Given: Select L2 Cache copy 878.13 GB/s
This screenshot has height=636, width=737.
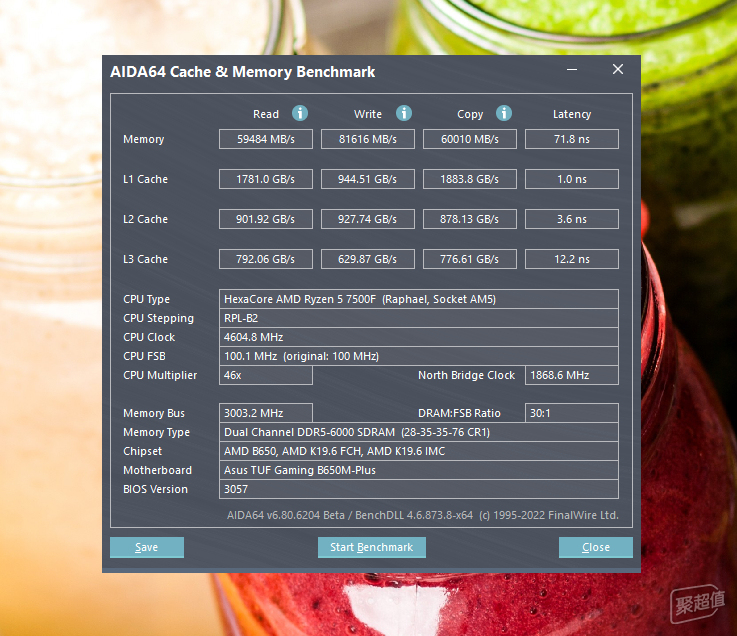Looking at the screenshot, I should pyautogui.click(x=470, y=219).
